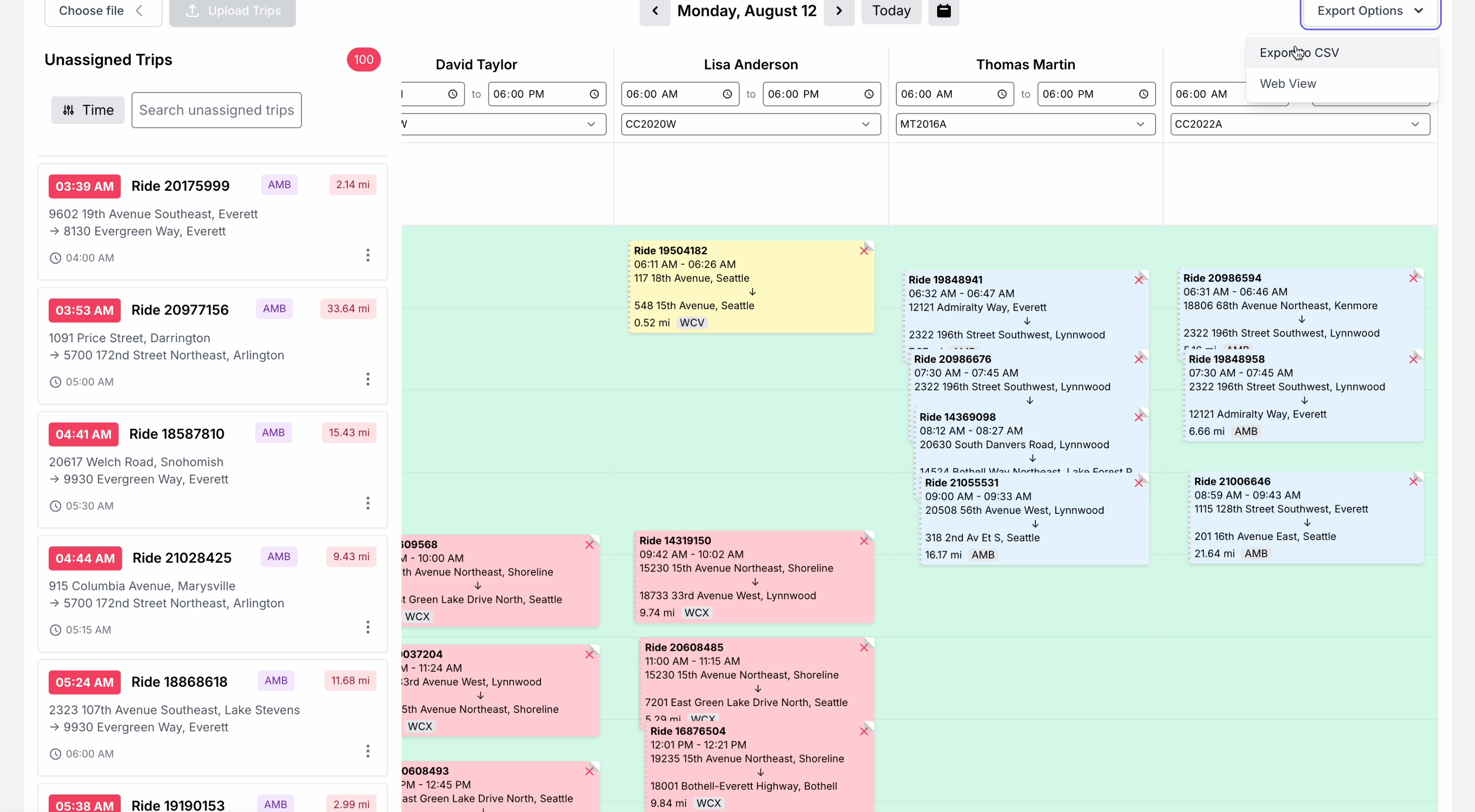The height and width of the screenshot is (812, 1475).
Task: Click the Today button
Action: (x=891, y=11)
